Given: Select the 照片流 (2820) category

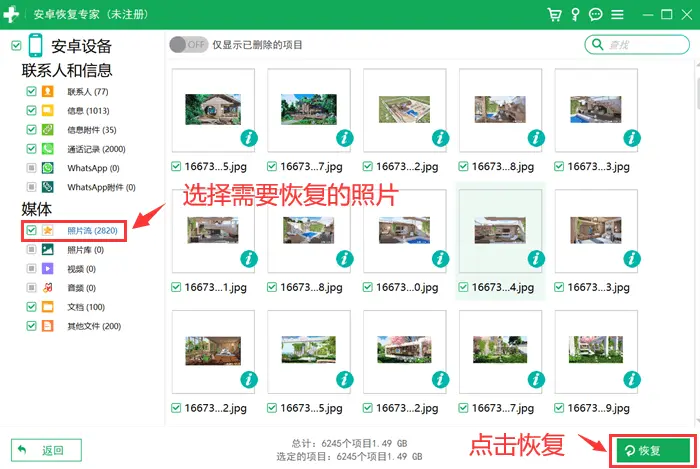Looking at the screenshot, I should pyautogui.click(x=92, y=230).
